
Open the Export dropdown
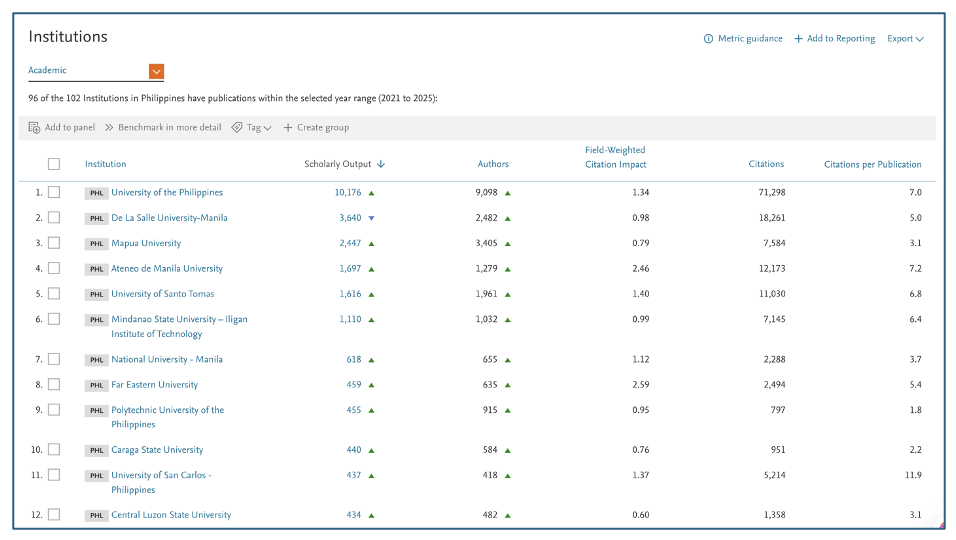click(x=905, y=38)
